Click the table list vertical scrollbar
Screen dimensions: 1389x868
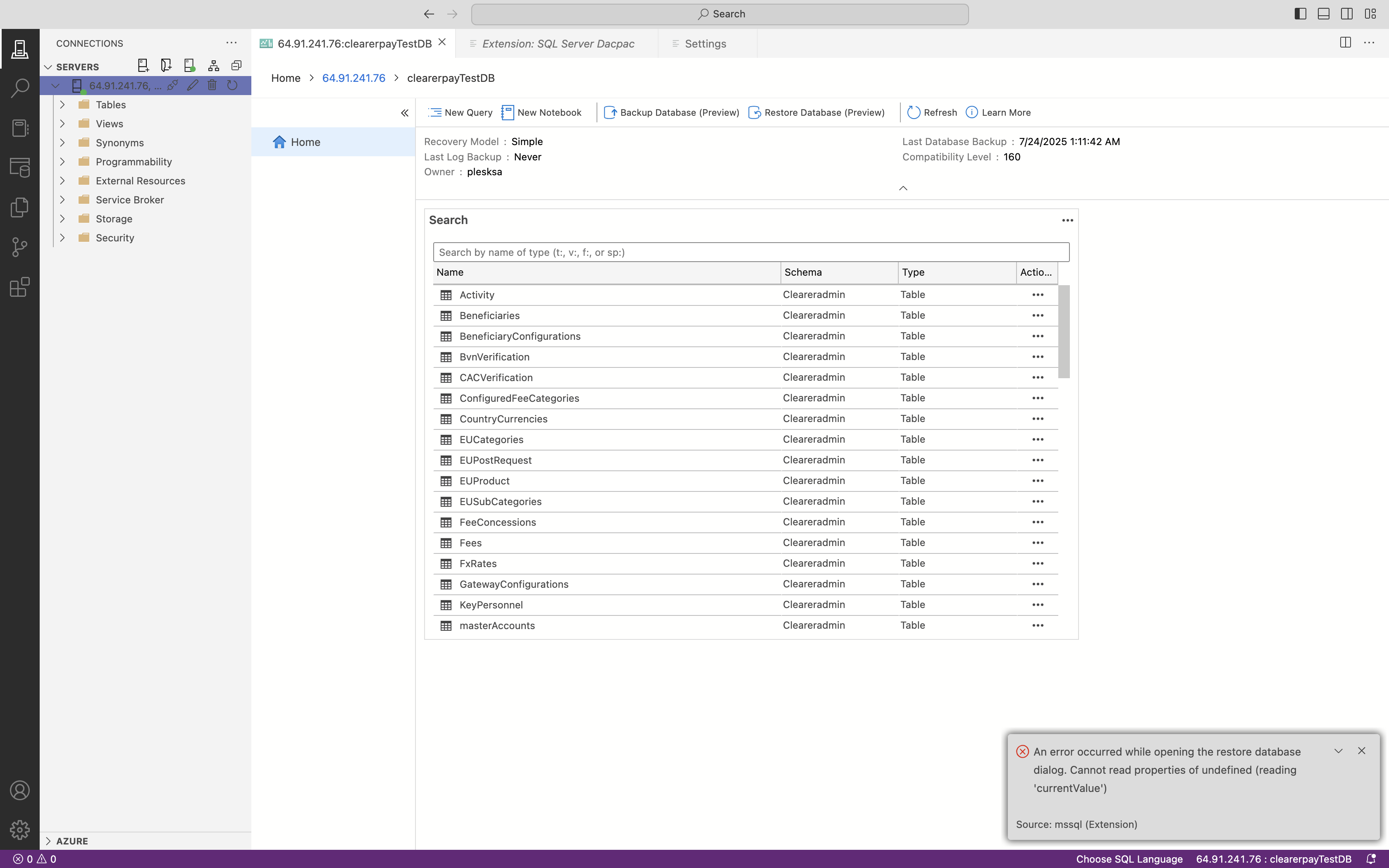pos(1064,332)
